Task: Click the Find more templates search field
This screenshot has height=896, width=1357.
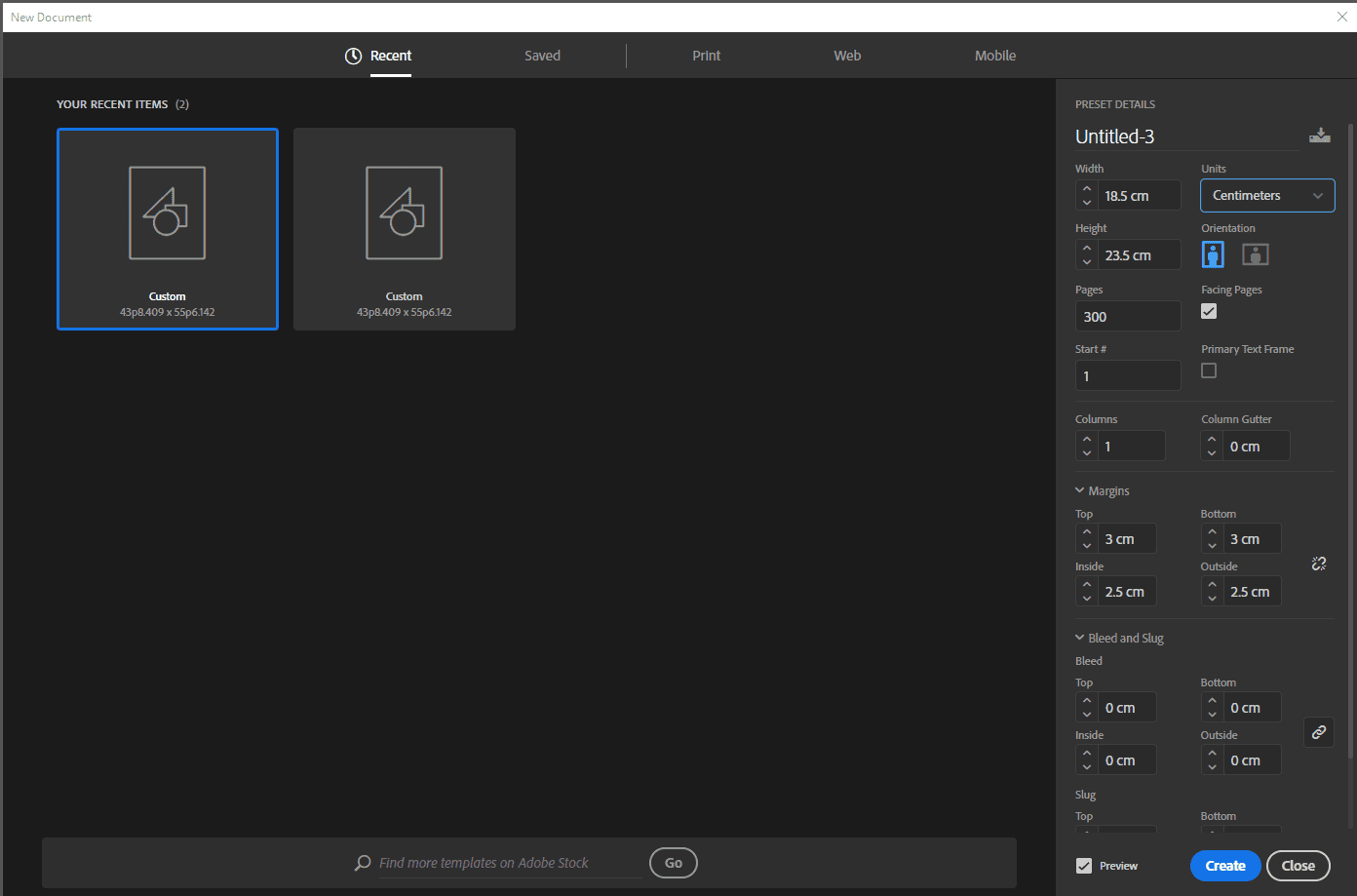Action: (x=510, y=863)
